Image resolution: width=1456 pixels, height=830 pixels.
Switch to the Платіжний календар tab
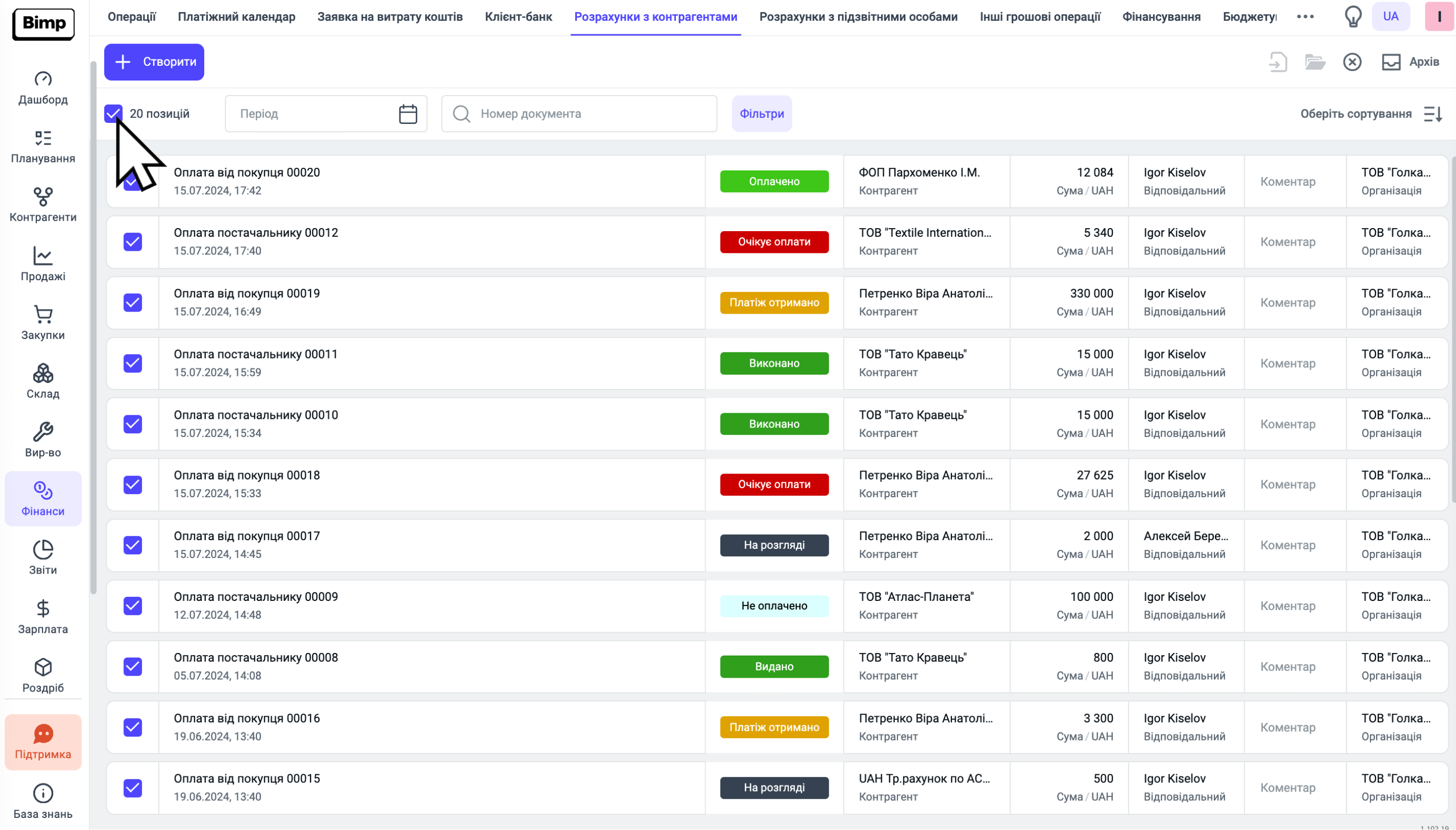point(237,17)
